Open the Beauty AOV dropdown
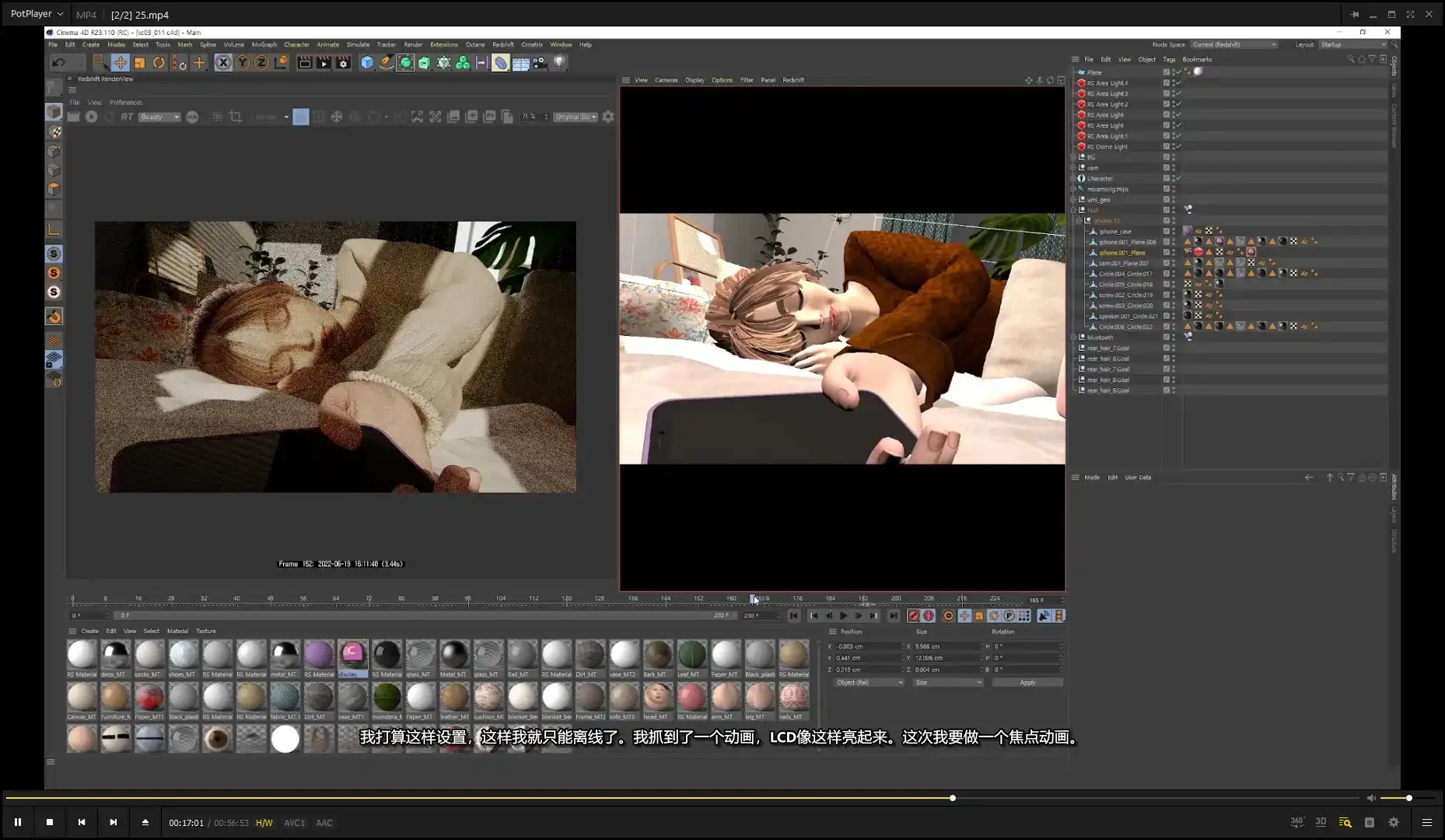The height and width of the screenshot is (840, 1445). (159, 117)
